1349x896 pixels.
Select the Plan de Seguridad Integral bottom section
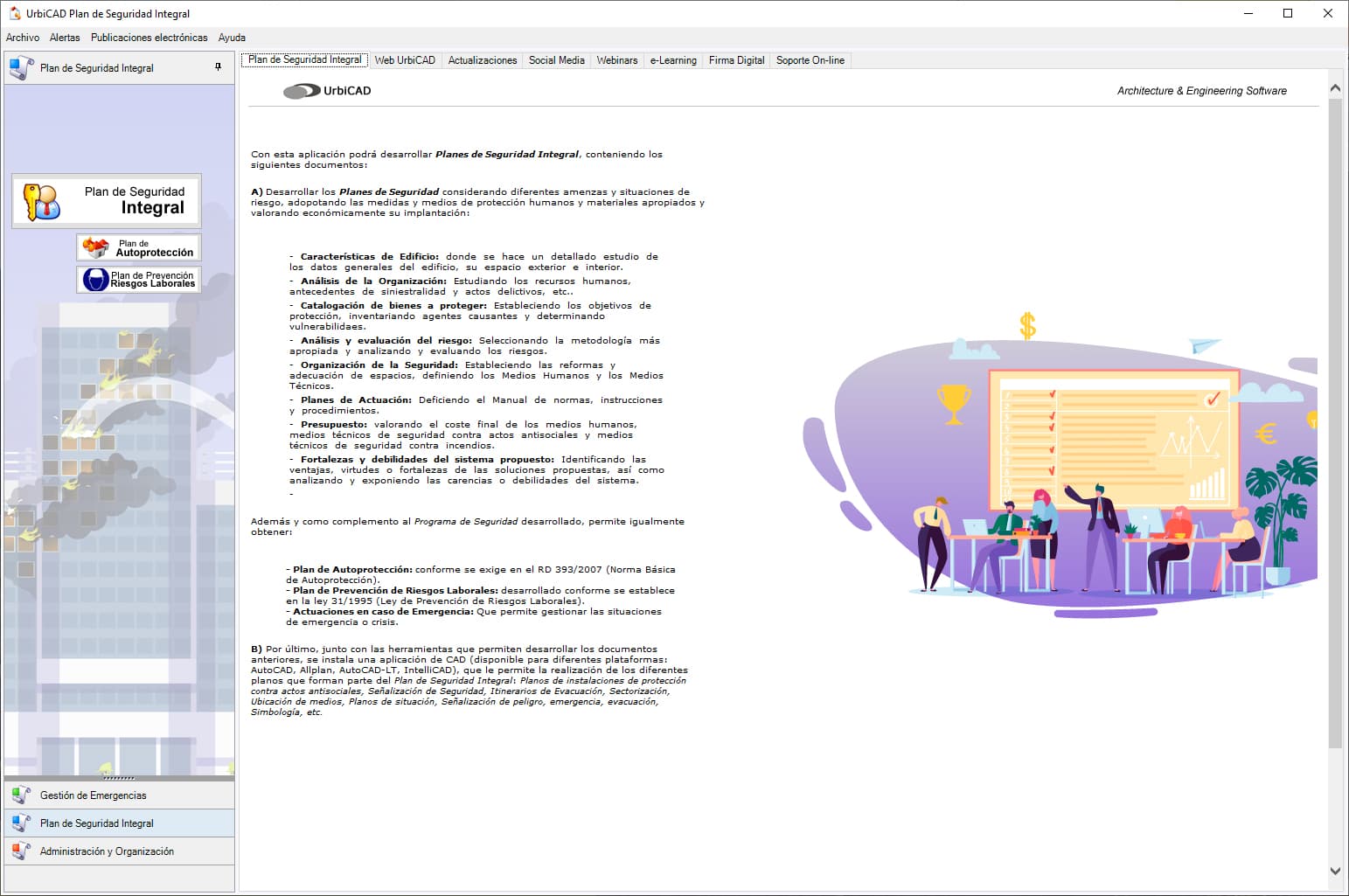click(119, 823)
